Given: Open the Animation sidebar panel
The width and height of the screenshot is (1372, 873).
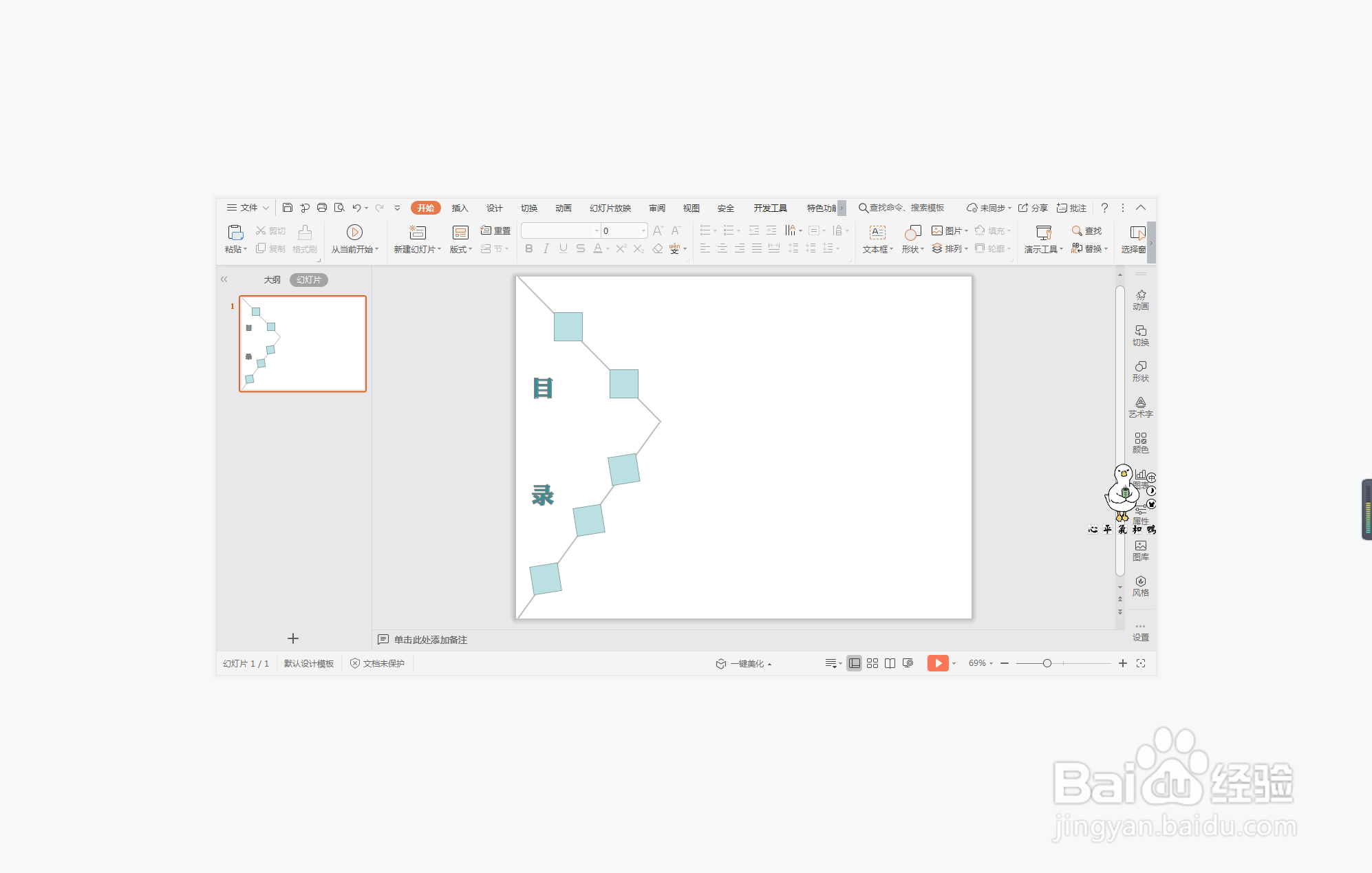Looking at the screenshot, I should tap(1140, 299).
